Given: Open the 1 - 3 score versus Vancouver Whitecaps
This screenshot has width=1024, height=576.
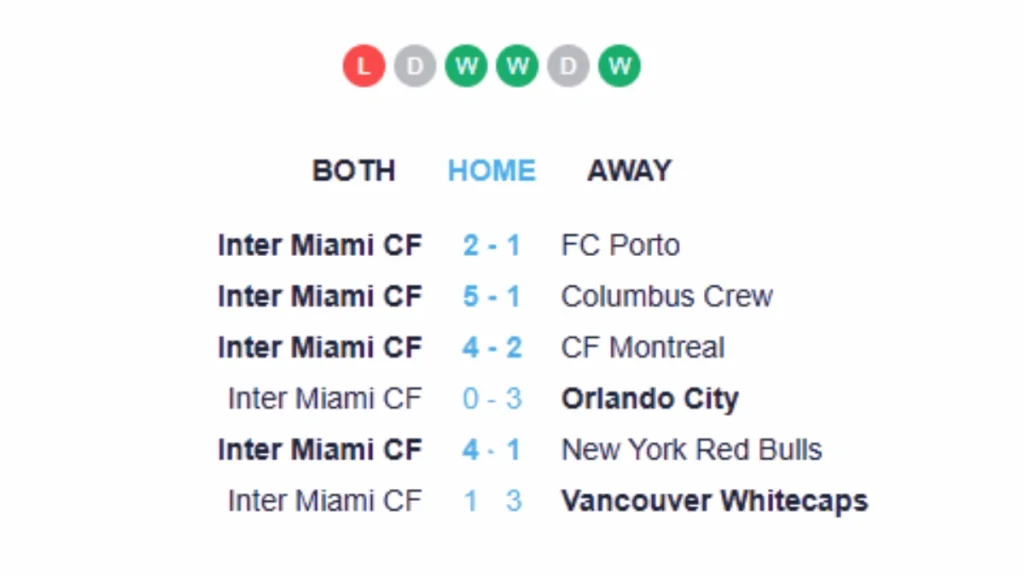Looking at the screenshot, I should 492,501.
